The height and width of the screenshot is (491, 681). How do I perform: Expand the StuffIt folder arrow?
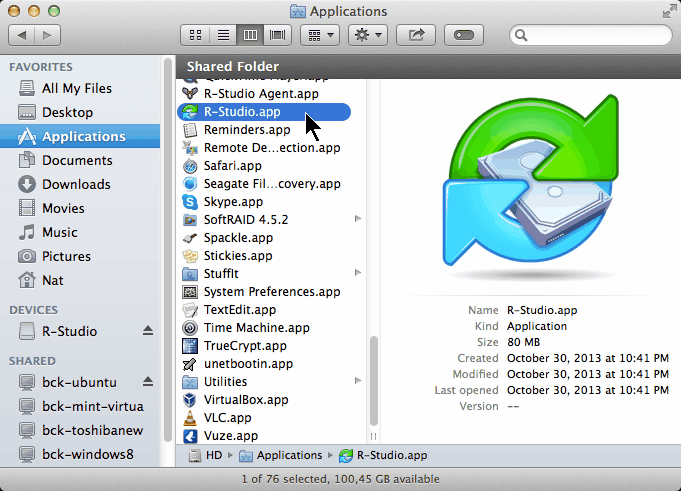[357, 273]
